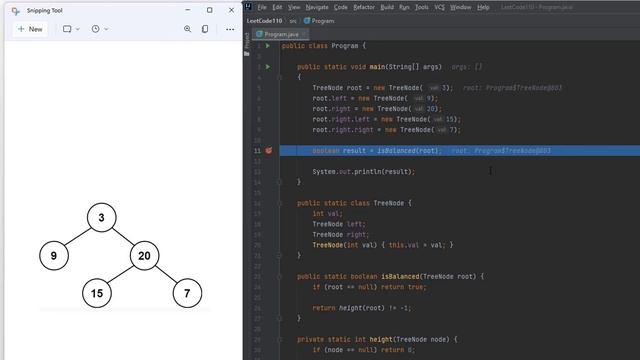Click the src breadcrumb
640x360 pixels.
293,21
